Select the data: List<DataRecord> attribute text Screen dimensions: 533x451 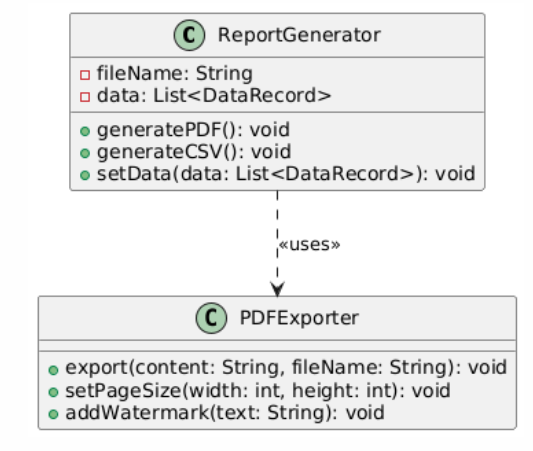[214, 96]
